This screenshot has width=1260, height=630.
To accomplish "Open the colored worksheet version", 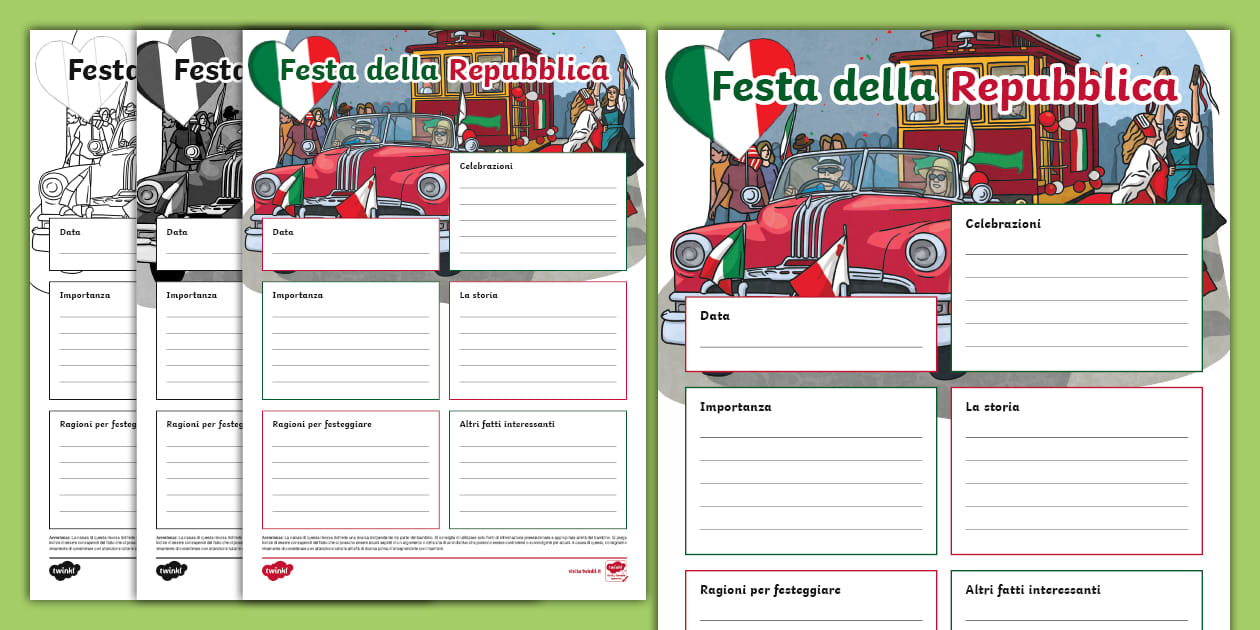I will tap(440, 300).
